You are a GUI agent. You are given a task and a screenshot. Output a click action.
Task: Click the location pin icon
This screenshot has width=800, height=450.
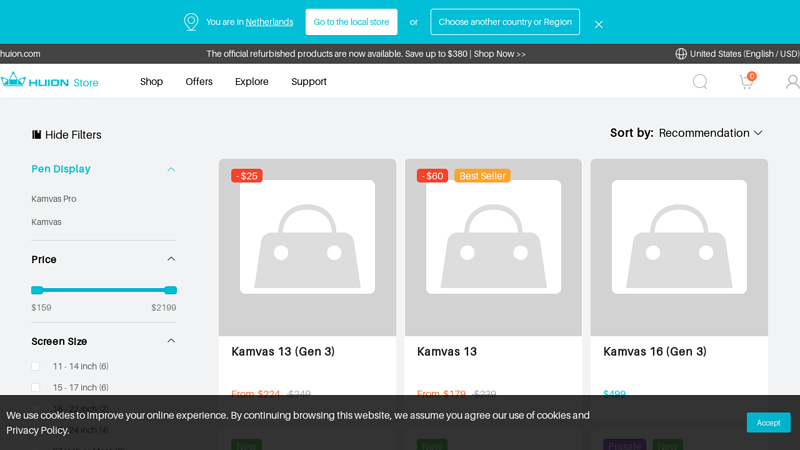pyautogui.click(x=191, y=22)
